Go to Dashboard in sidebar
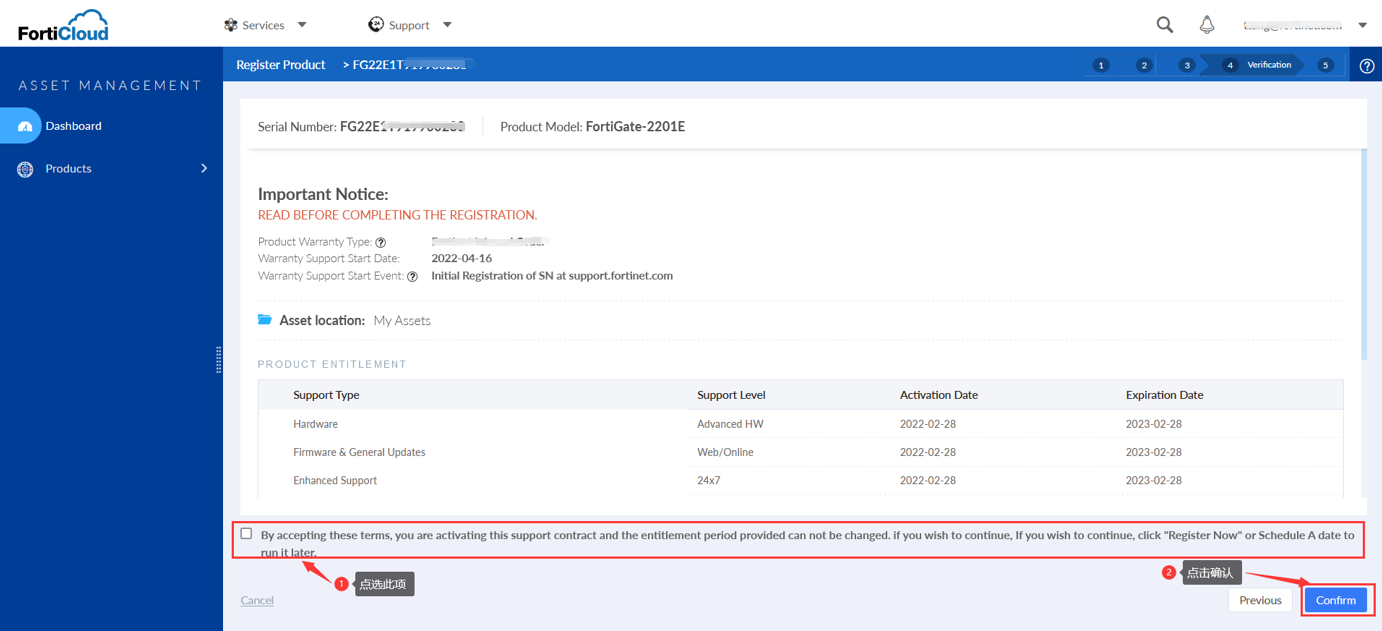 (x=73, y=126)
